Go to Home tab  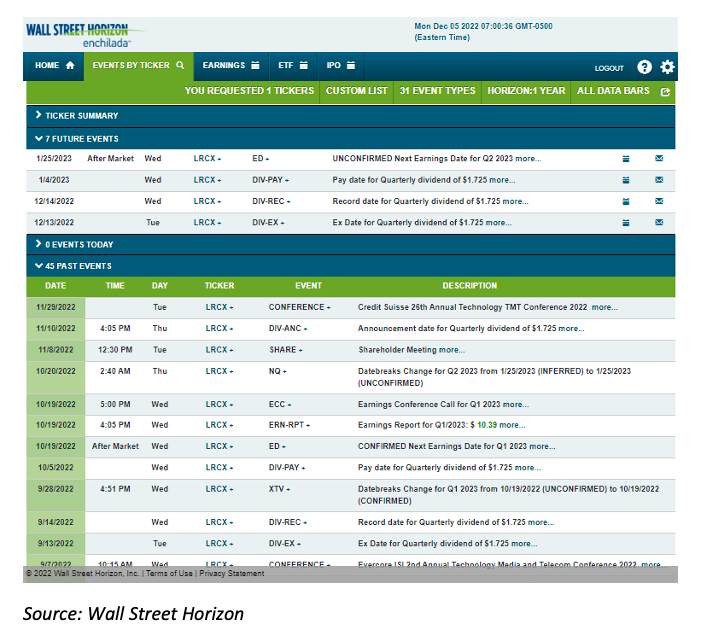click(54, 65)
